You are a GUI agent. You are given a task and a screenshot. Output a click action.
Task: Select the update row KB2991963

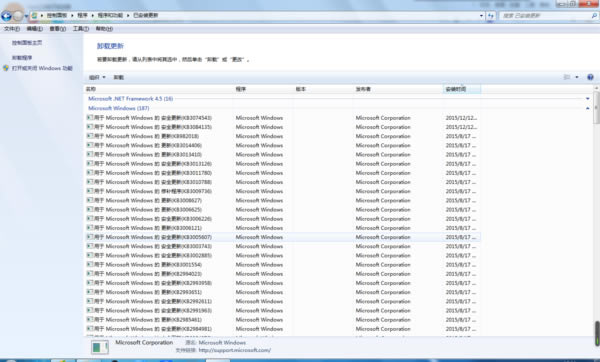(282, 310)
